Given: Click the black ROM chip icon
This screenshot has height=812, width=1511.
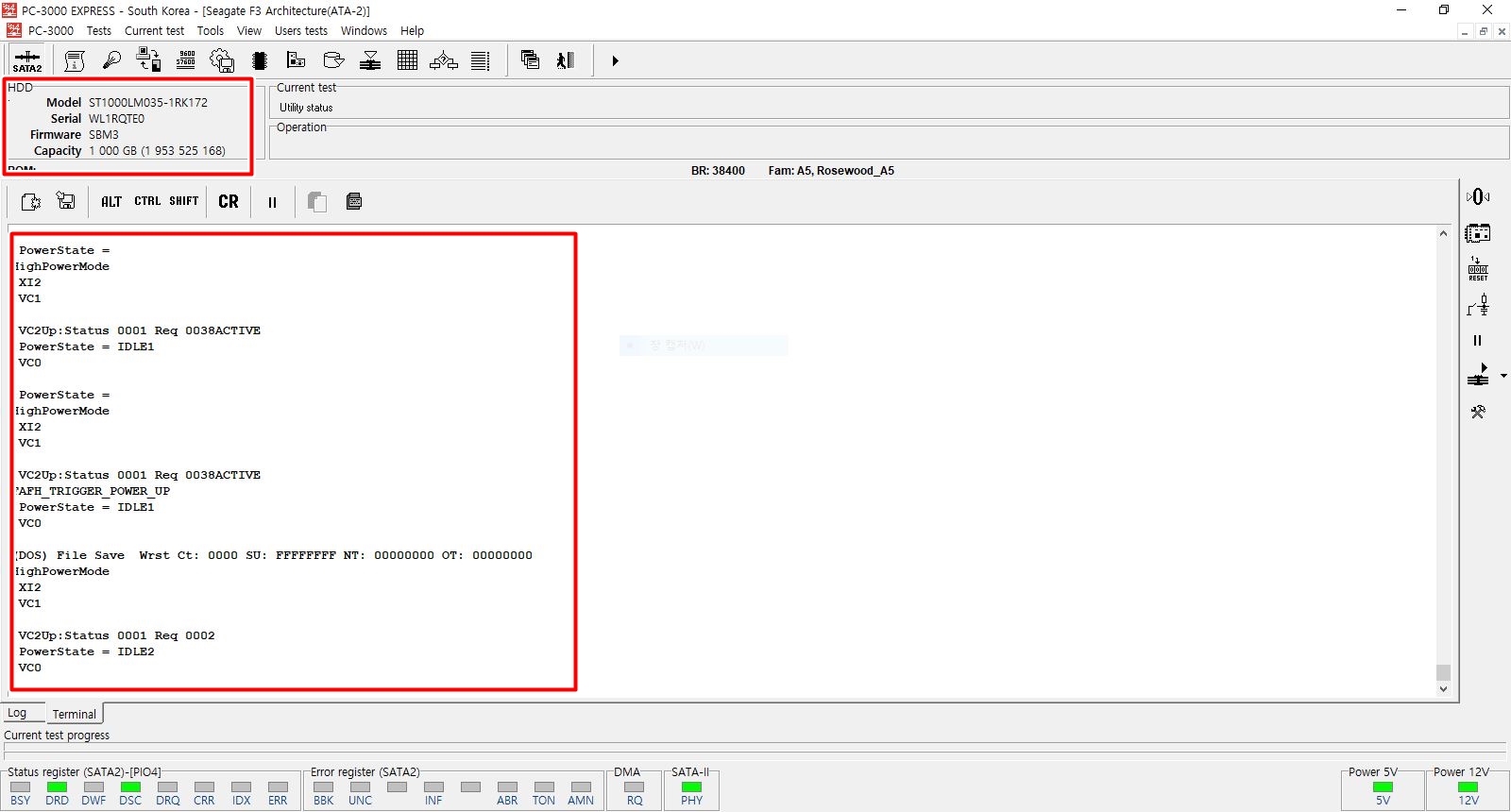Looking at the screenshot, I should [x=260, y=60].
